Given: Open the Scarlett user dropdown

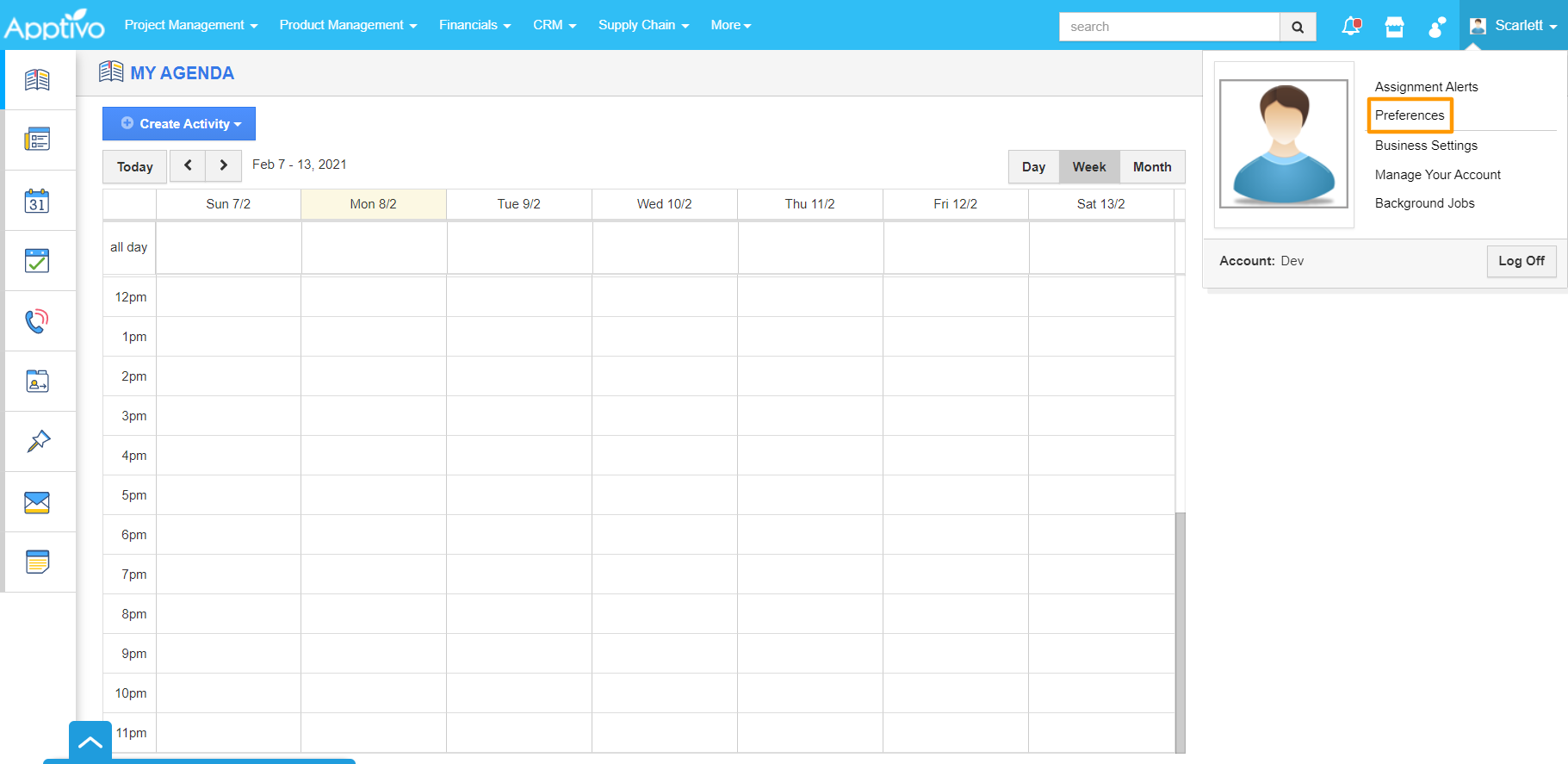Looking at the screenshot, I should [1514, 26].
